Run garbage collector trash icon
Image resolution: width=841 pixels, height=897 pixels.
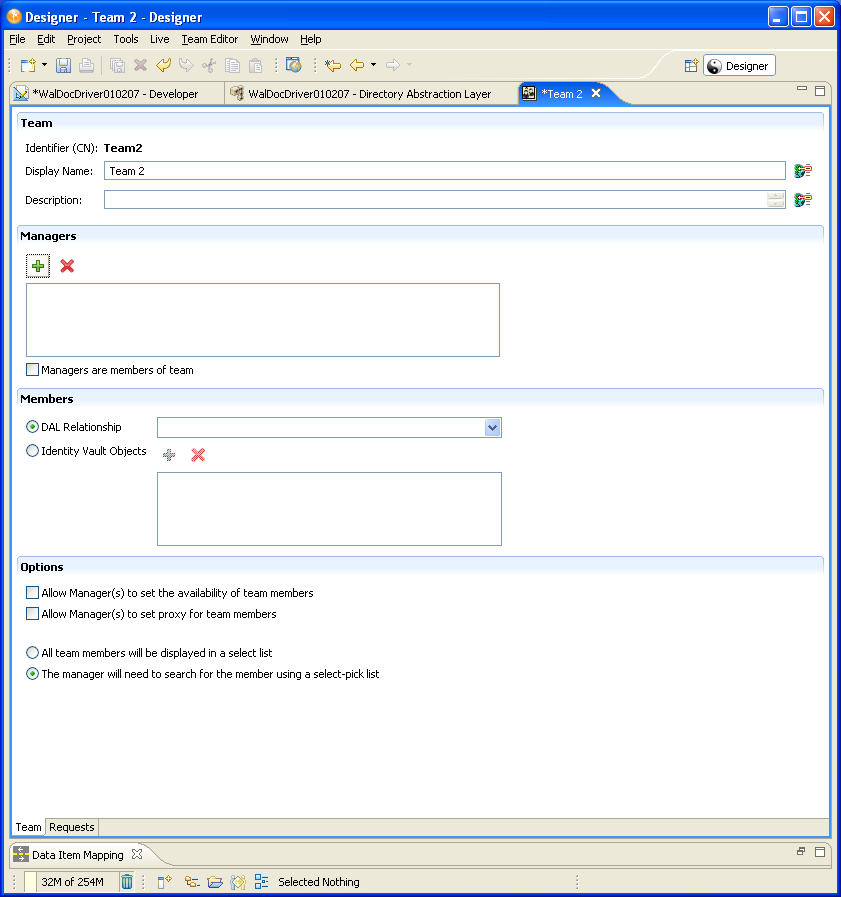(127, 882)
